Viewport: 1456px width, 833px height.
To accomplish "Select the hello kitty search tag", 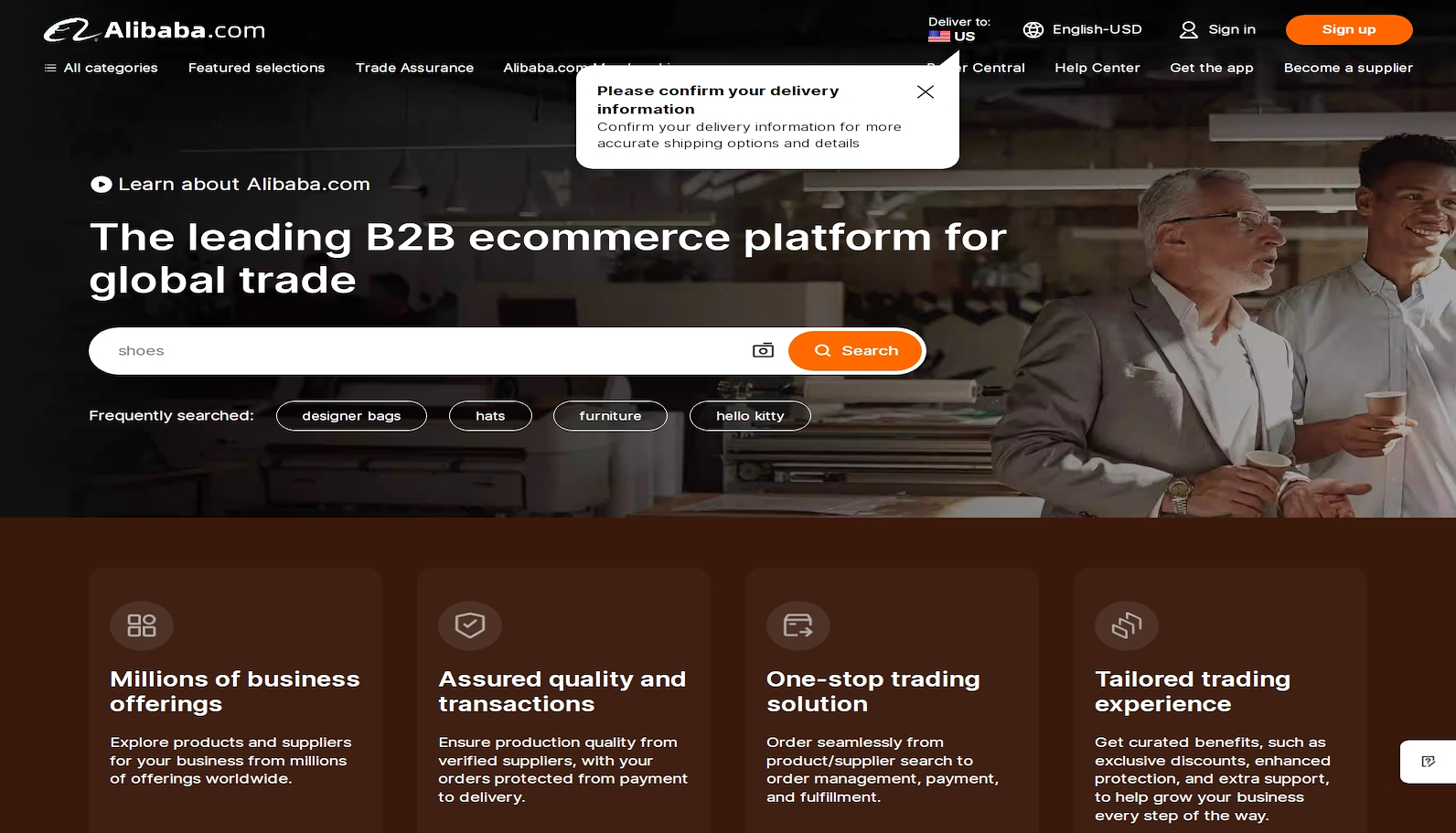I will pyautogui.click(x=750, y=416).
